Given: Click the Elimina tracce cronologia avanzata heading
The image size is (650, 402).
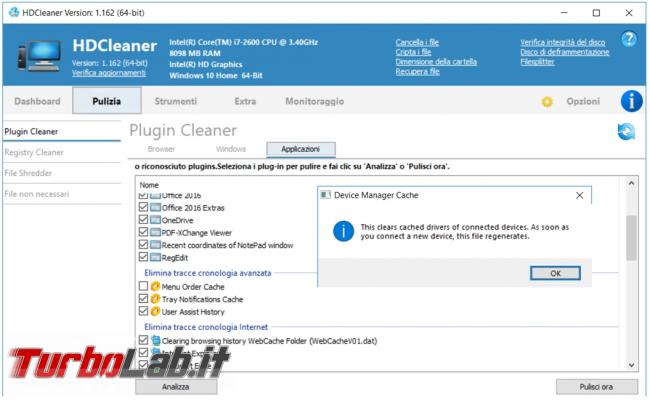Looking at the screenshot, I should pyautogui.click(x=208, y=273).
